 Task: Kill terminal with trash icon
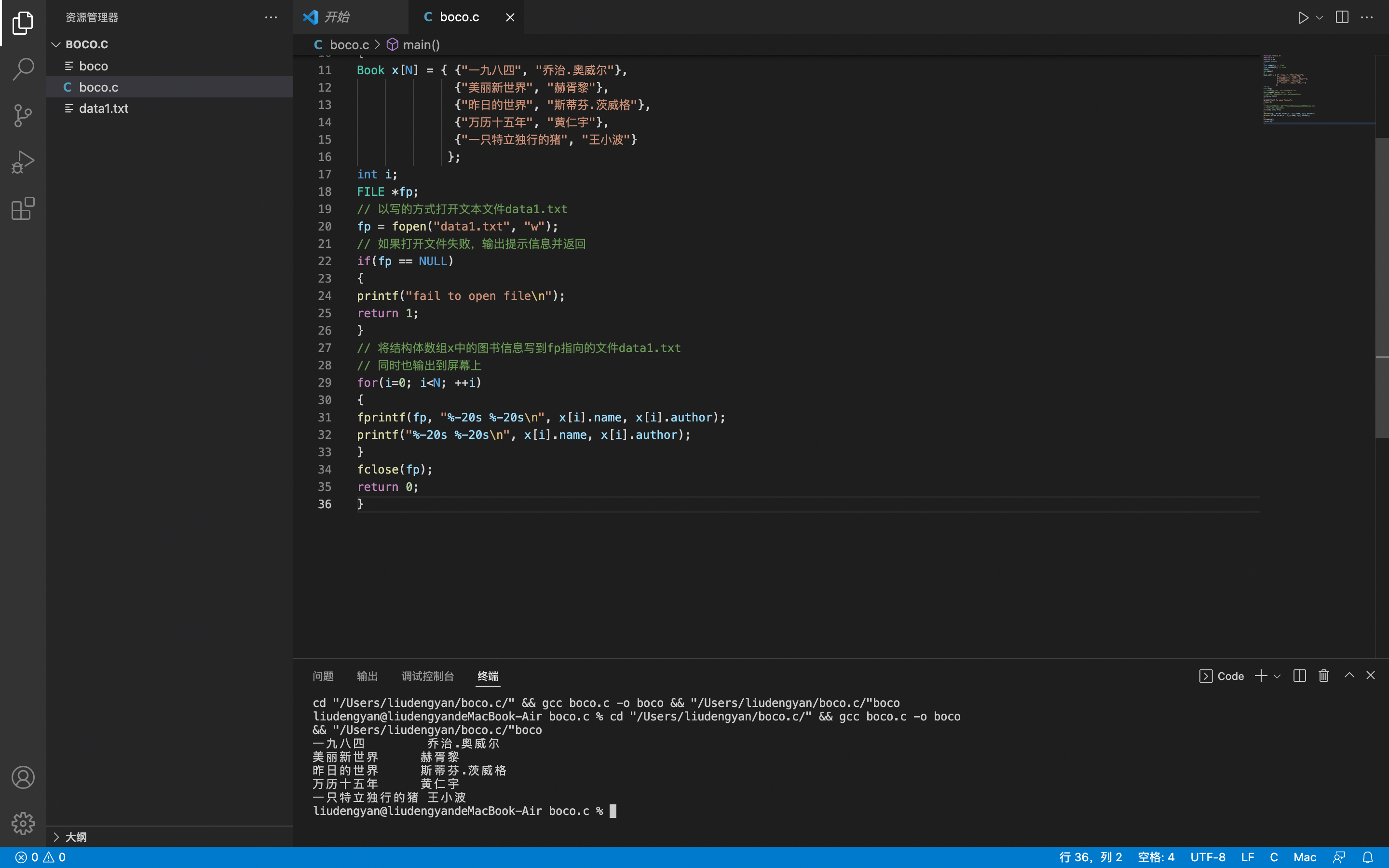(1323, 676)
